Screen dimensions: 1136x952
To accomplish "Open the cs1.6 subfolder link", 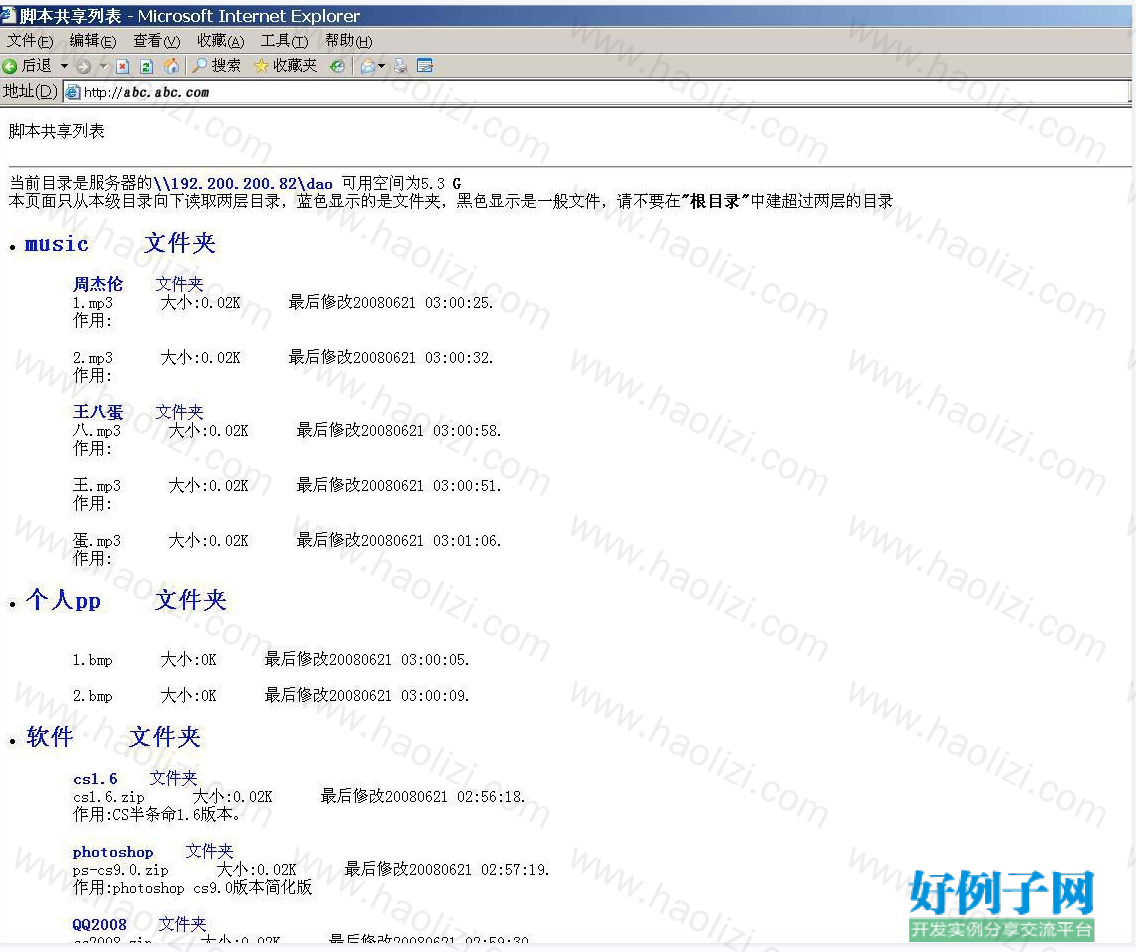I will (95, 779).
